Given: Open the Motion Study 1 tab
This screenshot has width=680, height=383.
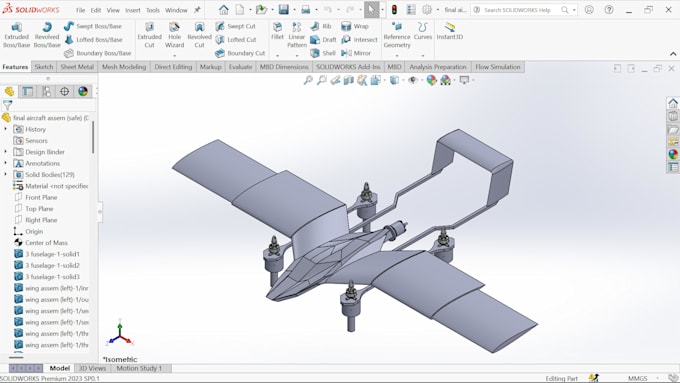Looking at the screenshot, I should pos(139,368).
